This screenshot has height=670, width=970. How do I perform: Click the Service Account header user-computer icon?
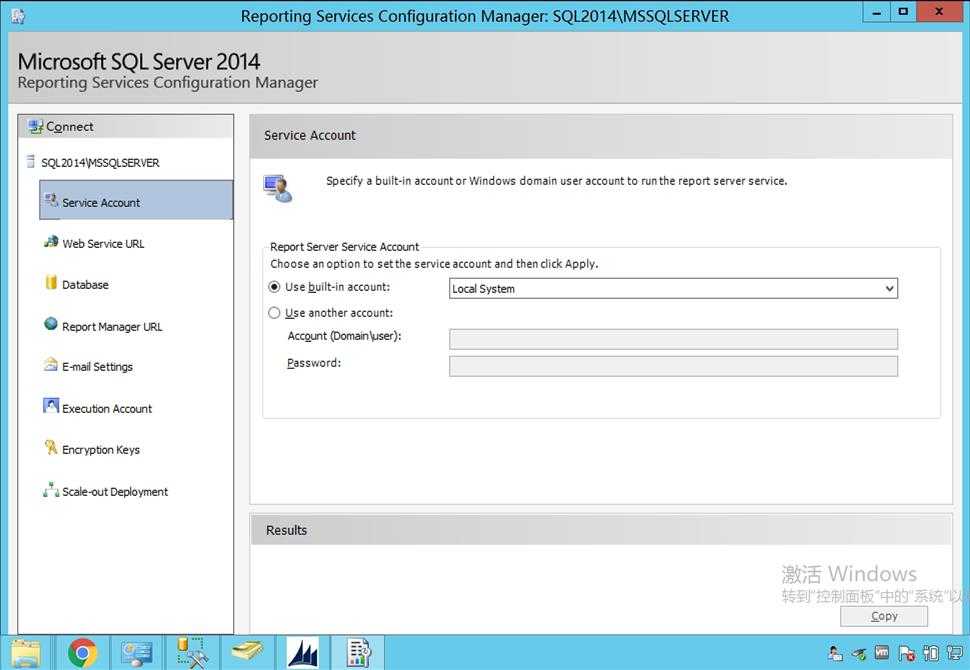tap(278, 189)
